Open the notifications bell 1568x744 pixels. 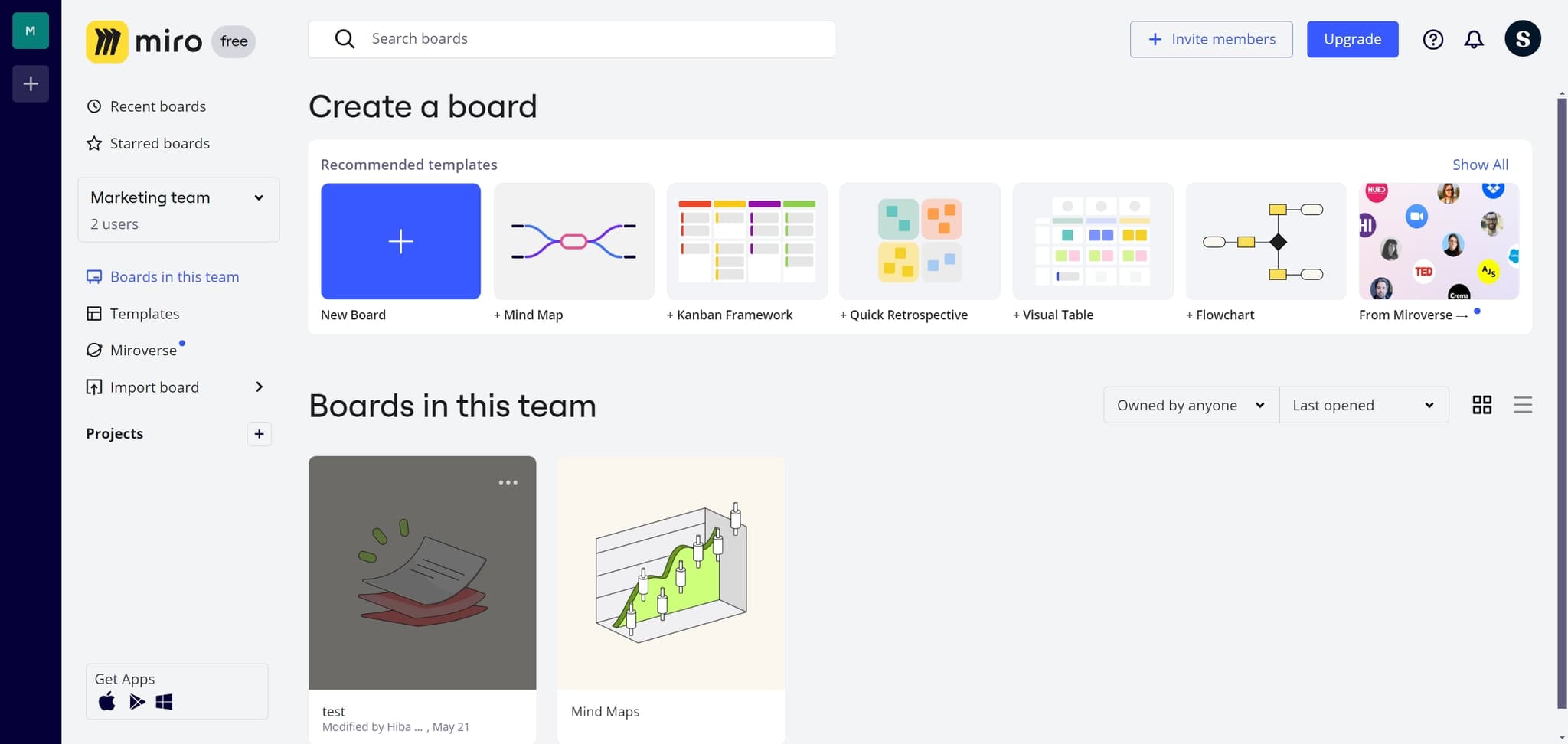pos(1474,39)
